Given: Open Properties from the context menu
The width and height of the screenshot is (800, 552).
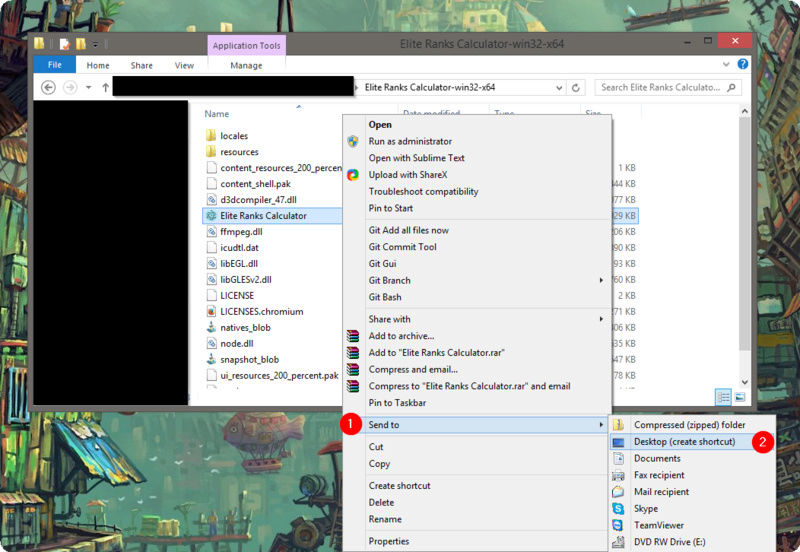Looking at the screenshot, I should pos(477,541).
